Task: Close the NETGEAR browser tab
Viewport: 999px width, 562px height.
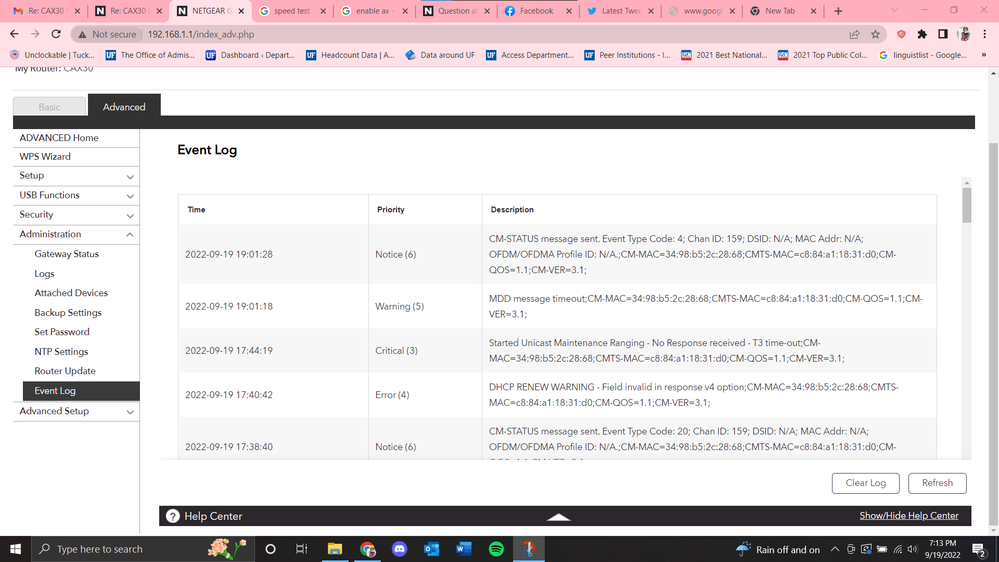Action: (x=241, y=11)
